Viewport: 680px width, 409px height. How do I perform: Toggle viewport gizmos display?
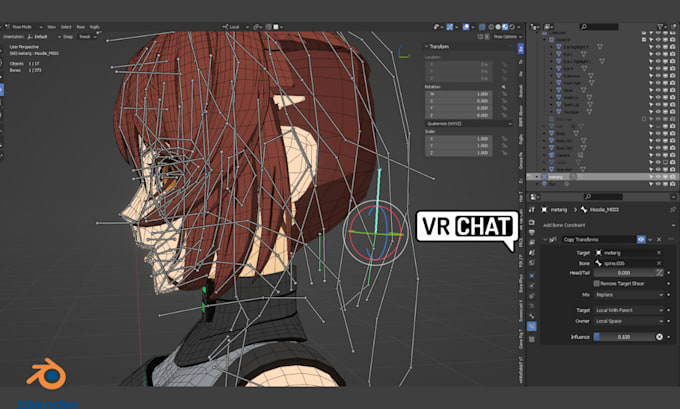[450, 27]
